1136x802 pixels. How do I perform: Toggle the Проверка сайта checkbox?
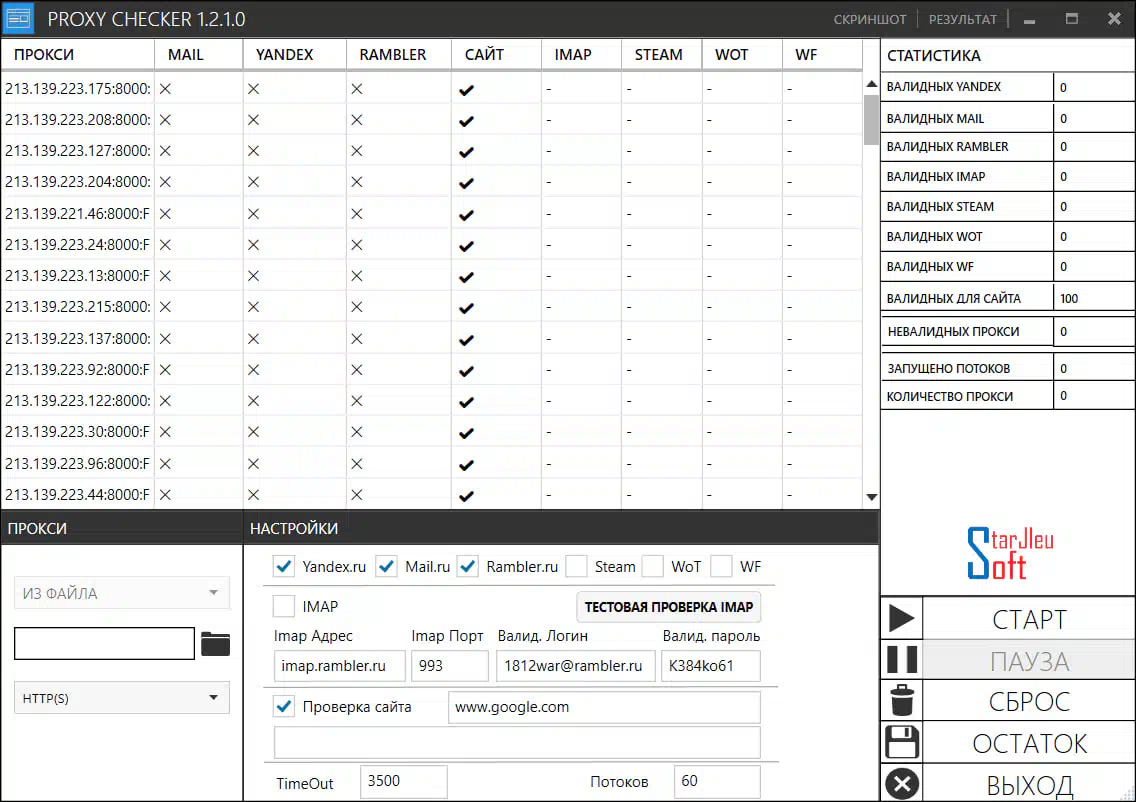coord(284,706)
